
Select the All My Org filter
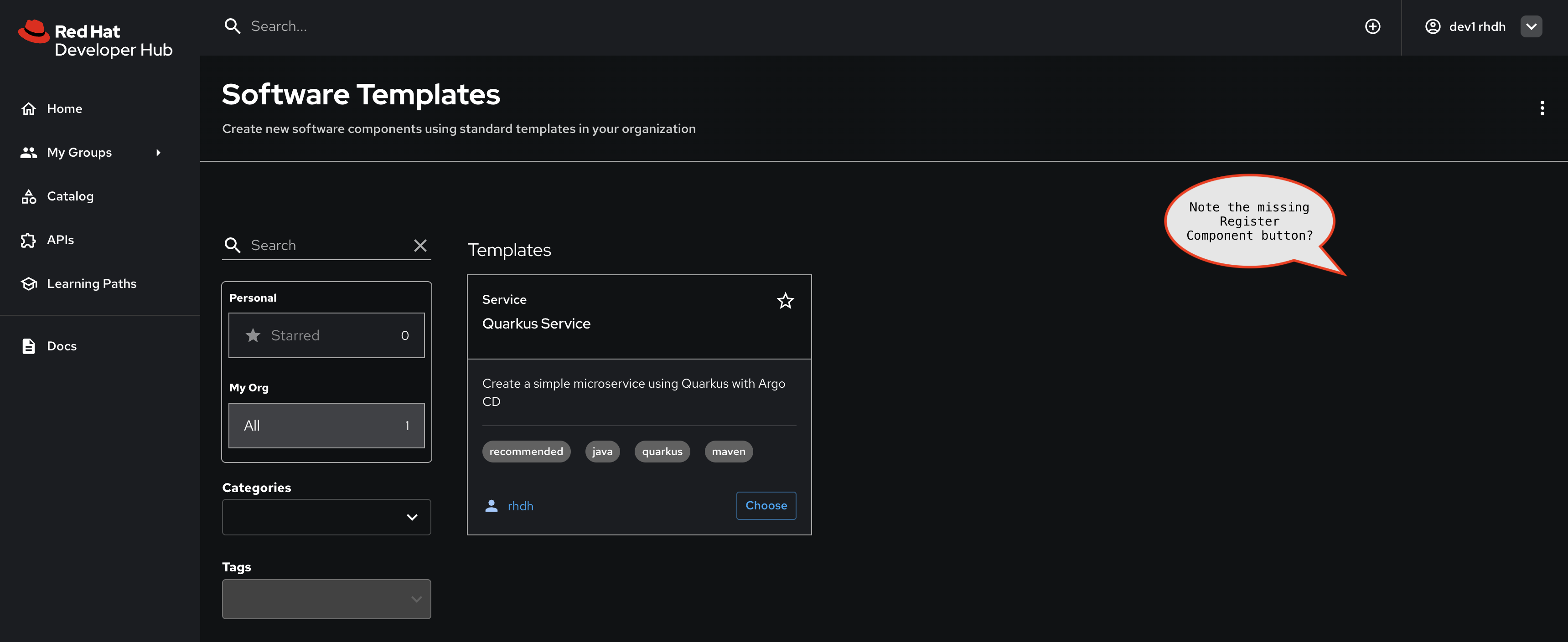point(326,426)
